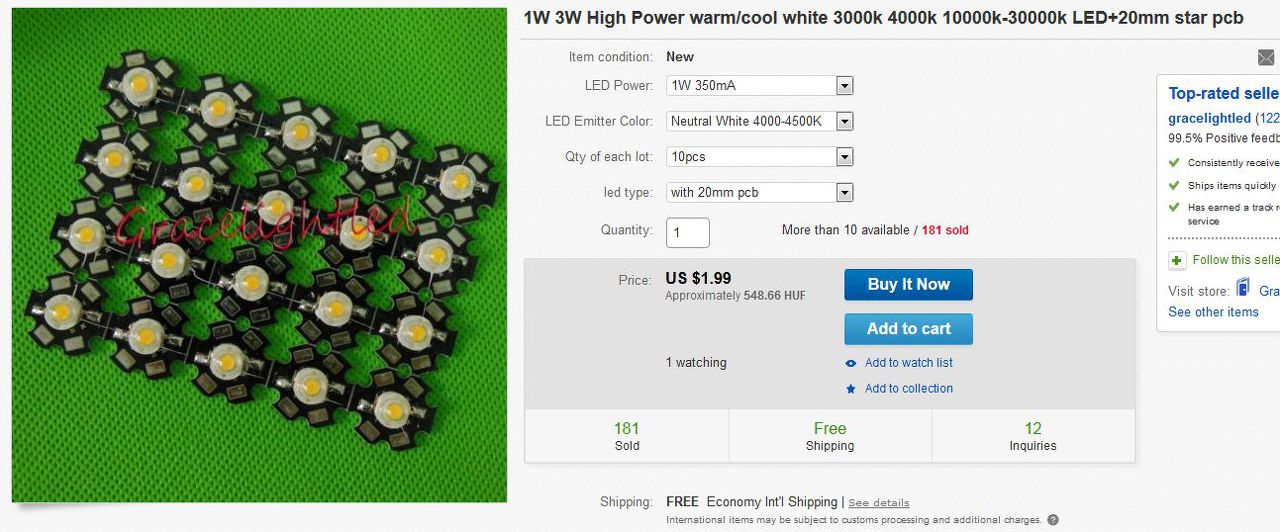This screenshot has height=532, width=1280.
Task: Open the LED Power dropdown arrow
Action: click(x=845, y=86)
